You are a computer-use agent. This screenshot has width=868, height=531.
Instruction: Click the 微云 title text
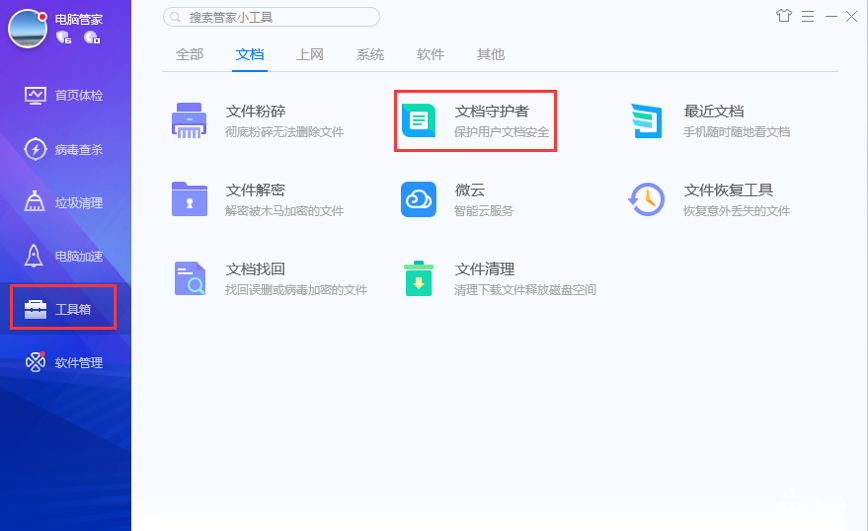point(470,190)
